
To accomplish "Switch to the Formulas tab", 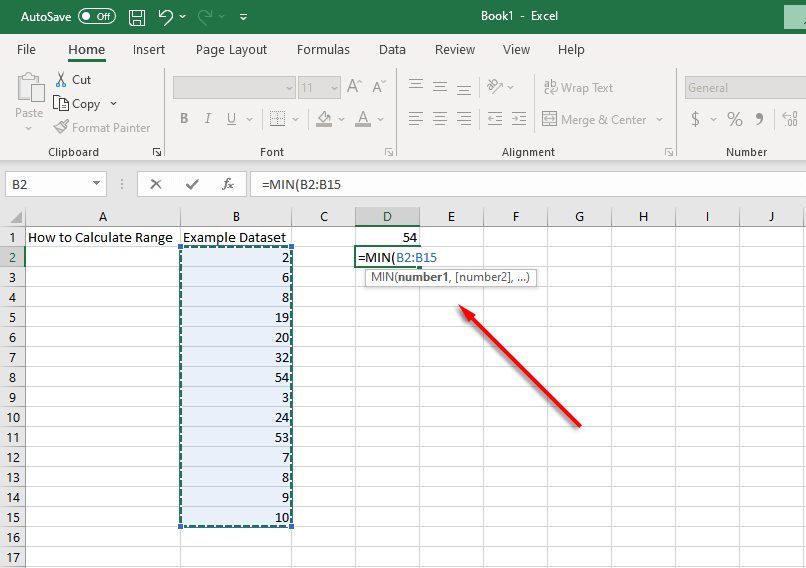I will click(x=323, y=50).
